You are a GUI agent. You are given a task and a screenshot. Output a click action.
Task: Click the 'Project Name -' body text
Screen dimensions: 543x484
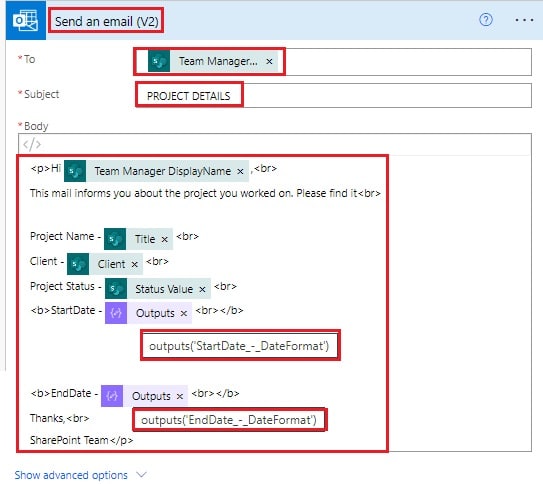[65, 236]
